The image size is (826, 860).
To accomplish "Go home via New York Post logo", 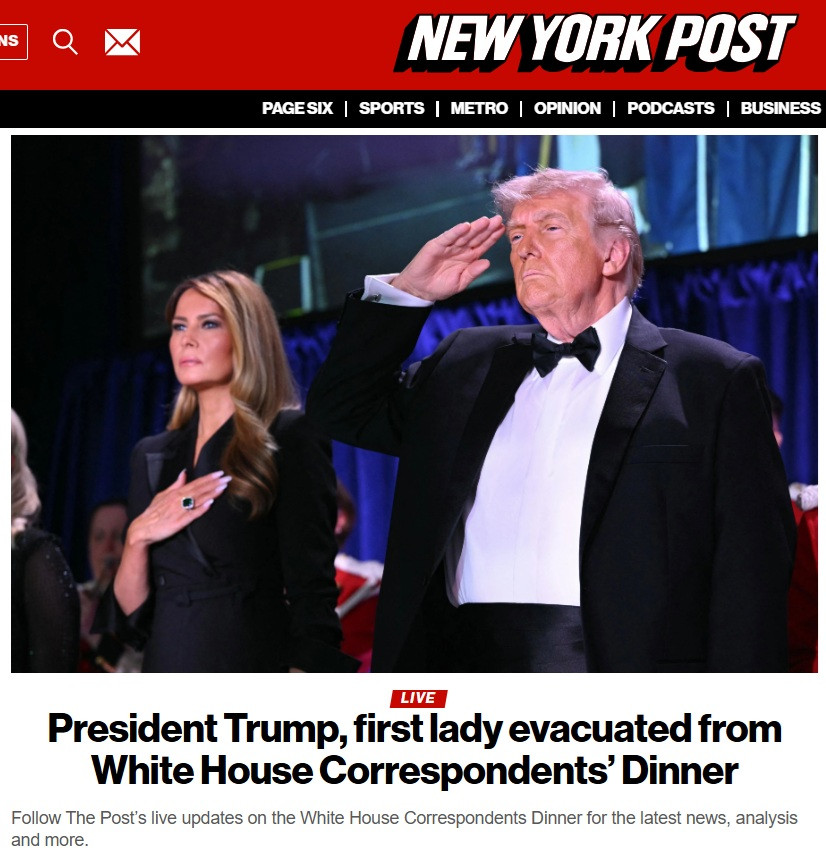I will click(x=595, y=42).
